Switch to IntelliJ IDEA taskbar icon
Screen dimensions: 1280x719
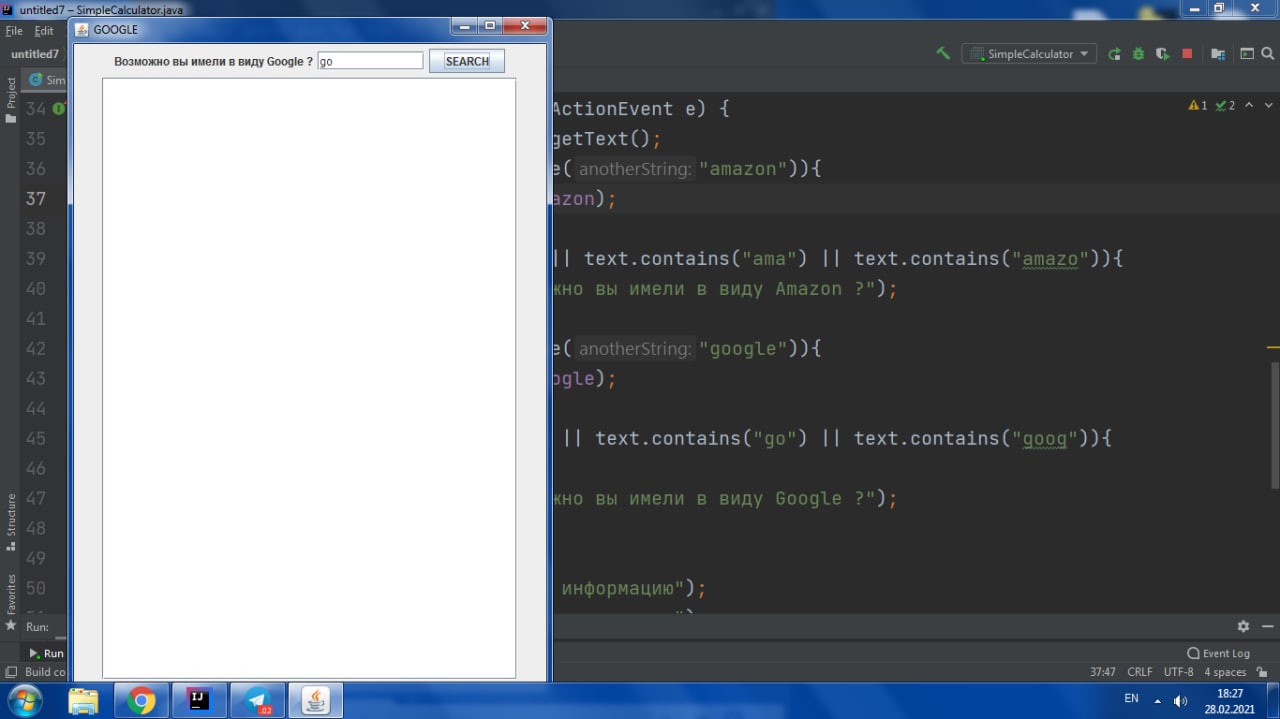(x=199, y=700)
